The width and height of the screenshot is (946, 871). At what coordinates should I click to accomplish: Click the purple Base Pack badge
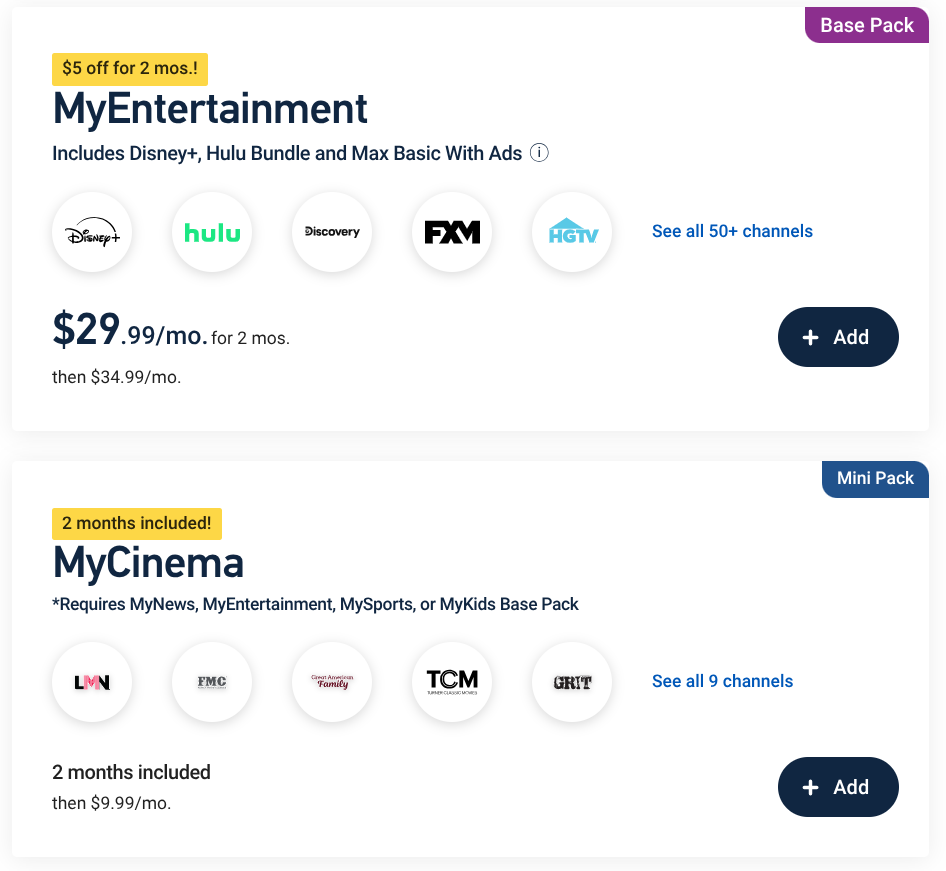click(867, 26)
